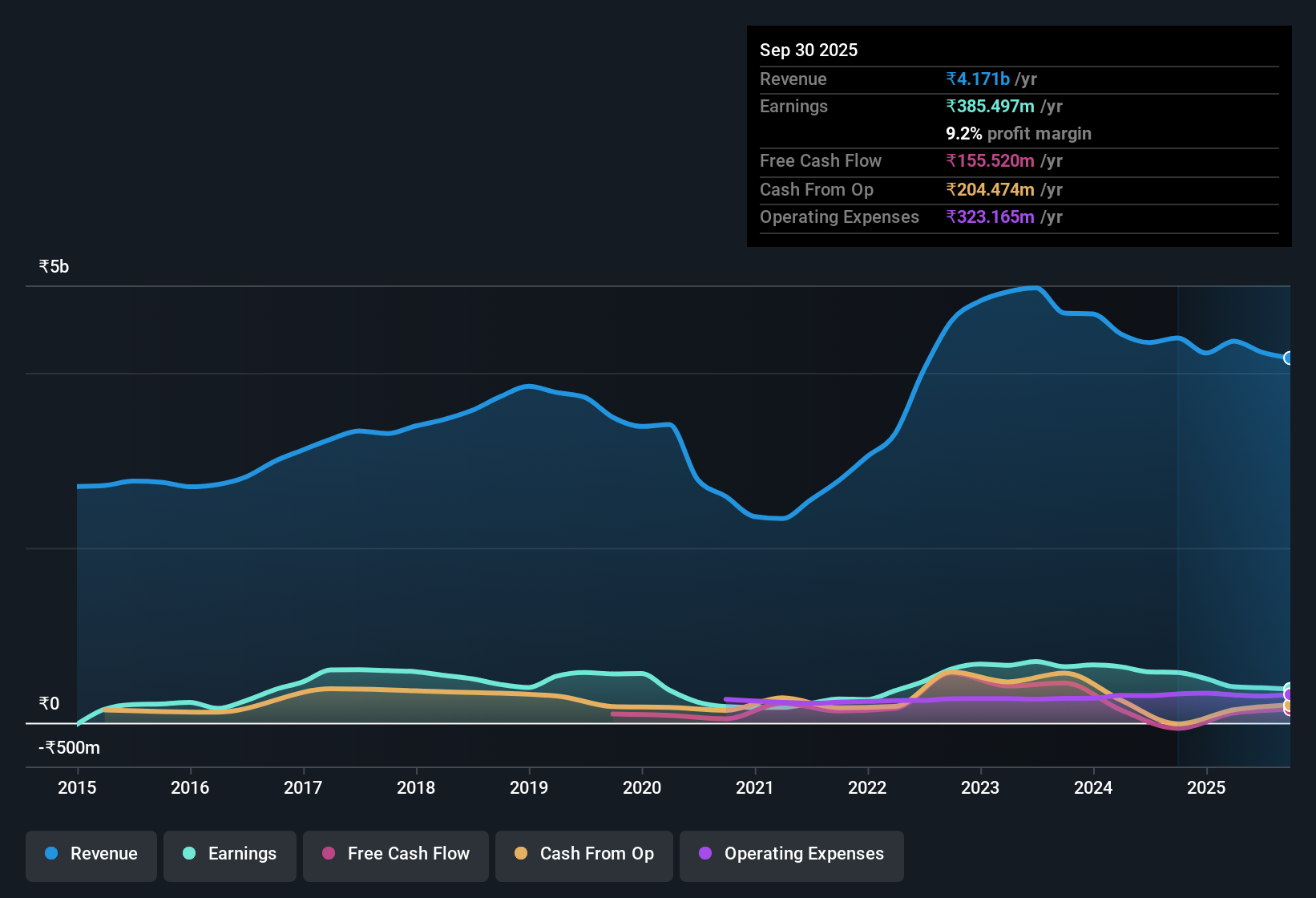This screenshot has width=1316, height=898.
Task: Toggle the Earnings series visibility in legend
Action: coord(229,854)
